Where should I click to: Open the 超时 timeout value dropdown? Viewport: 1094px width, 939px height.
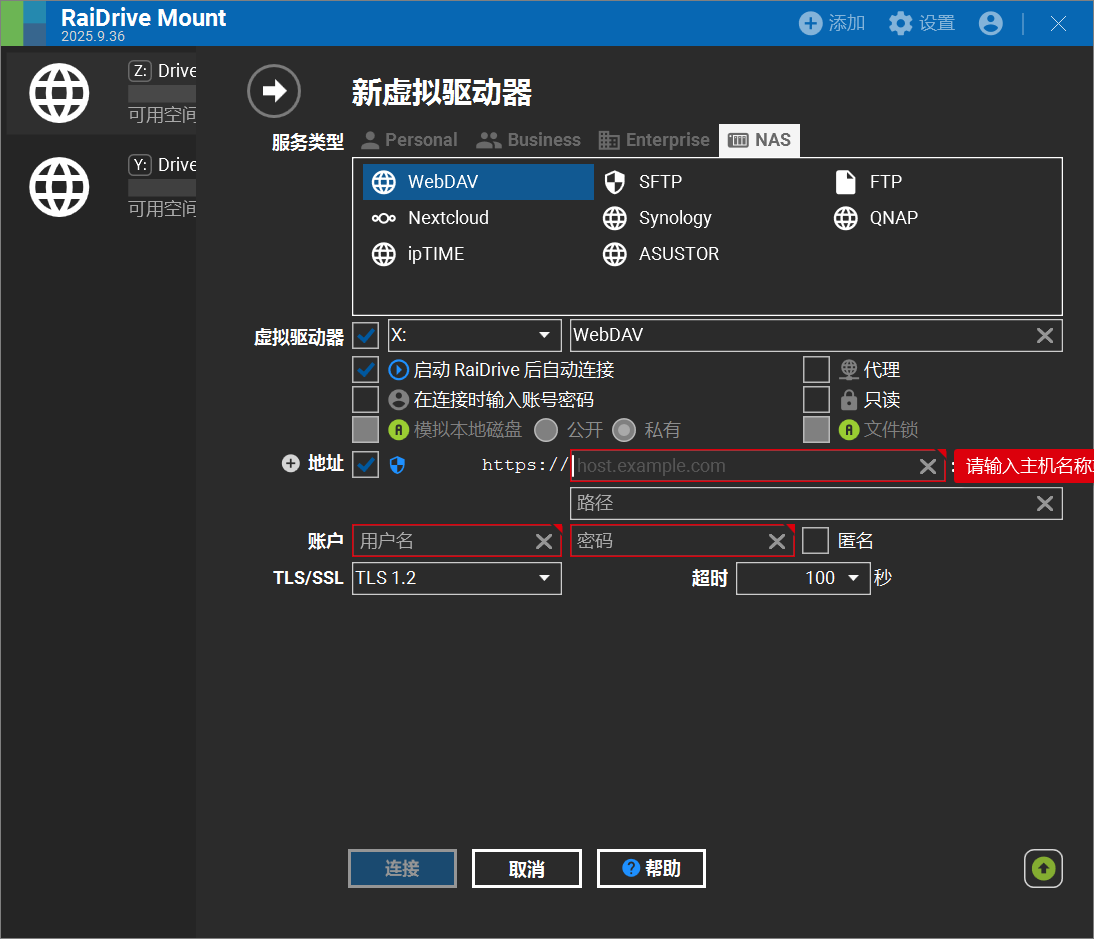coord(803,578)
